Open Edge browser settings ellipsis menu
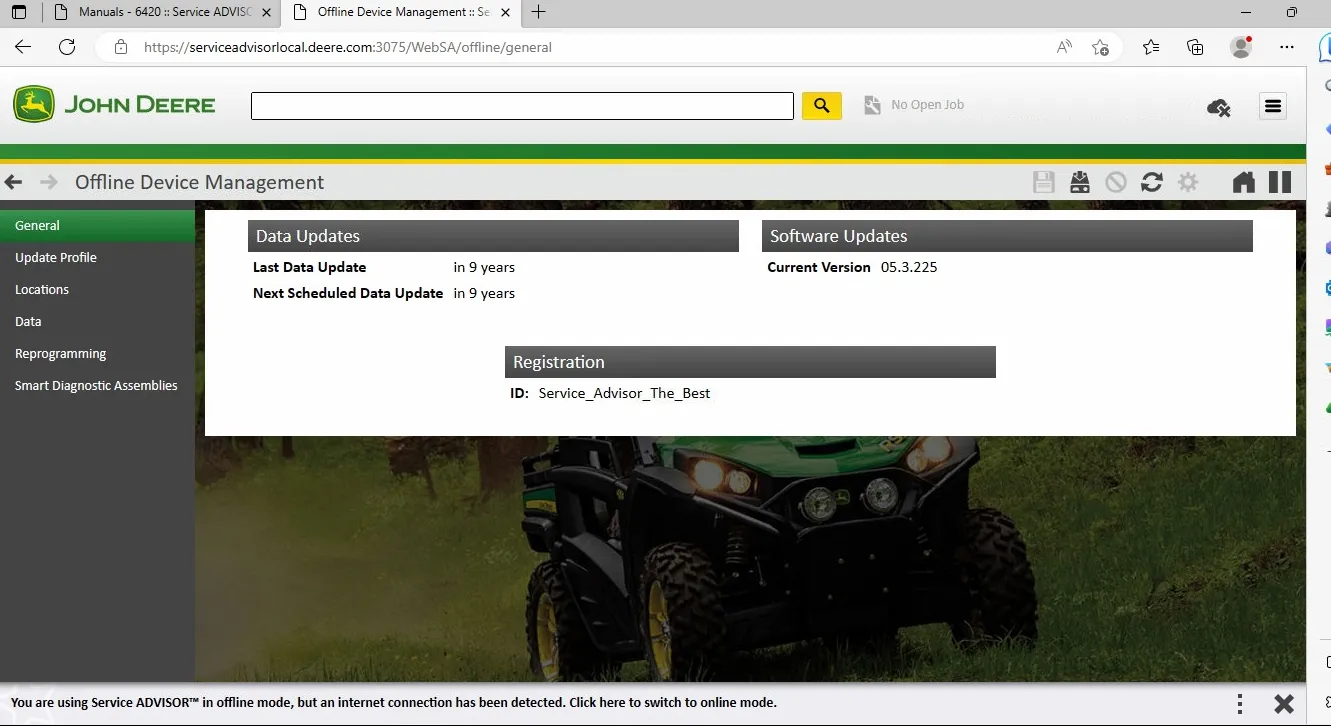This screenshot has height=726, width=1331. (x=1287, y=47)
